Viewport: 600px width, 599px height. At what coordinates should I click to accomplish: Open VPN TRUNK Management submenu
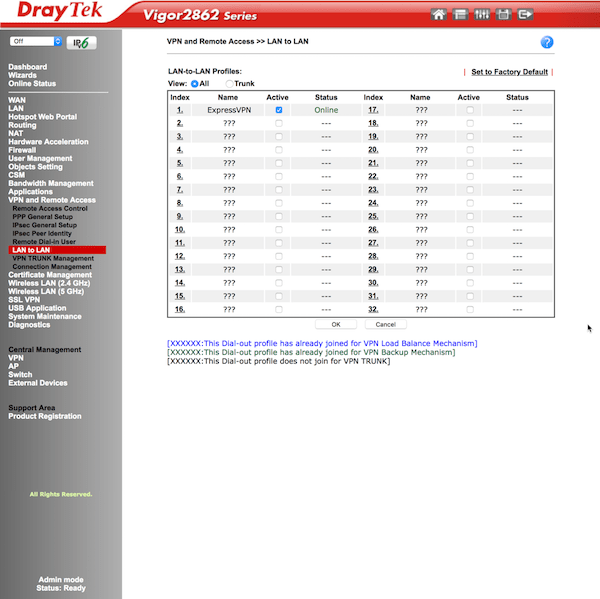point(53,258)
